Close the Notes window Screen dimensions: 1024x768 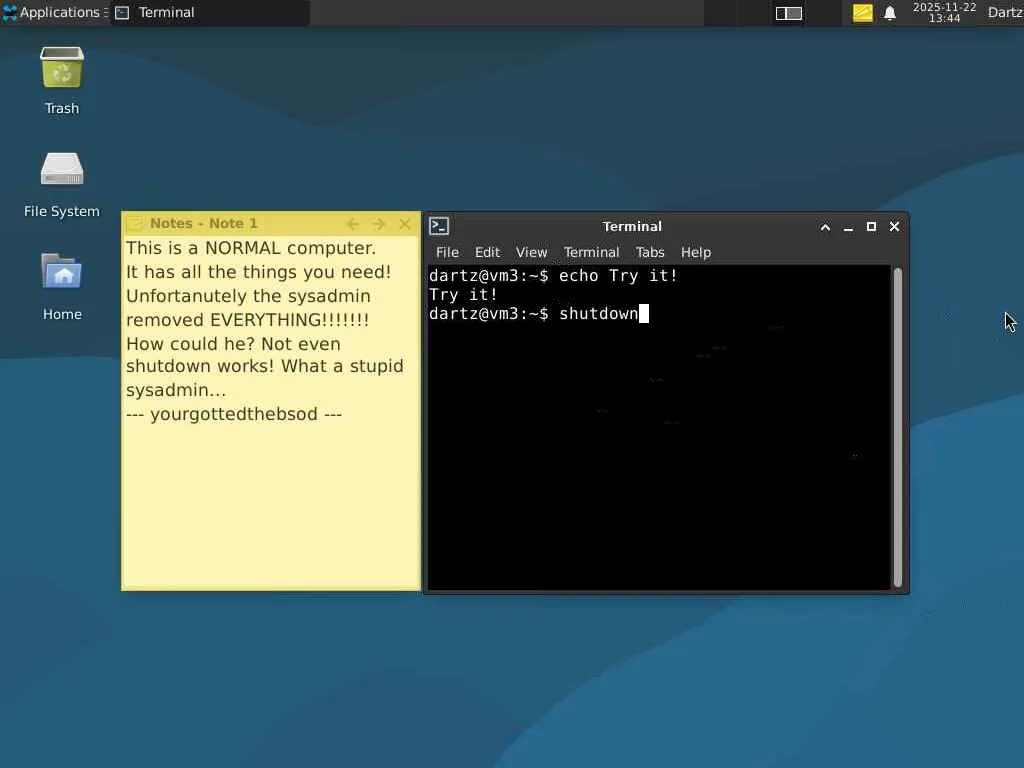(405, 224)
